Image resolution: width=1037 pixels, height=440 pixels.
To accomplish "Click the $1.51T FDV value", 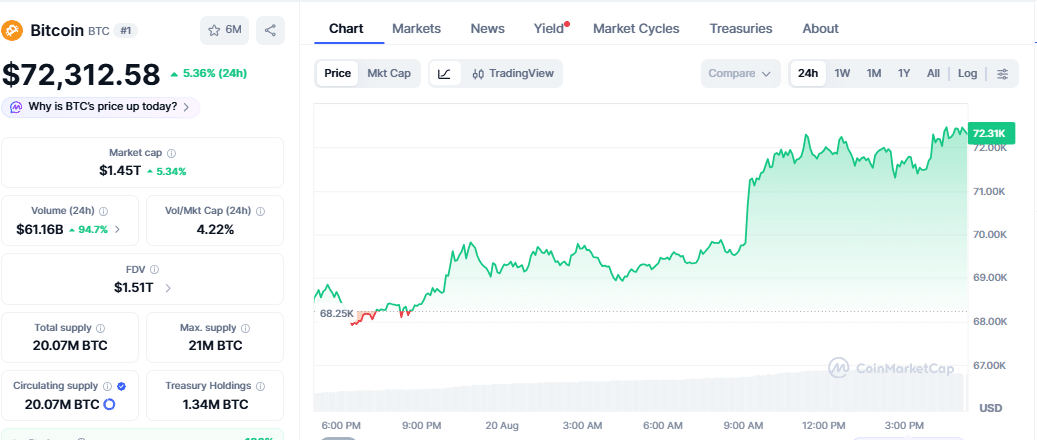I will [134, 288].
